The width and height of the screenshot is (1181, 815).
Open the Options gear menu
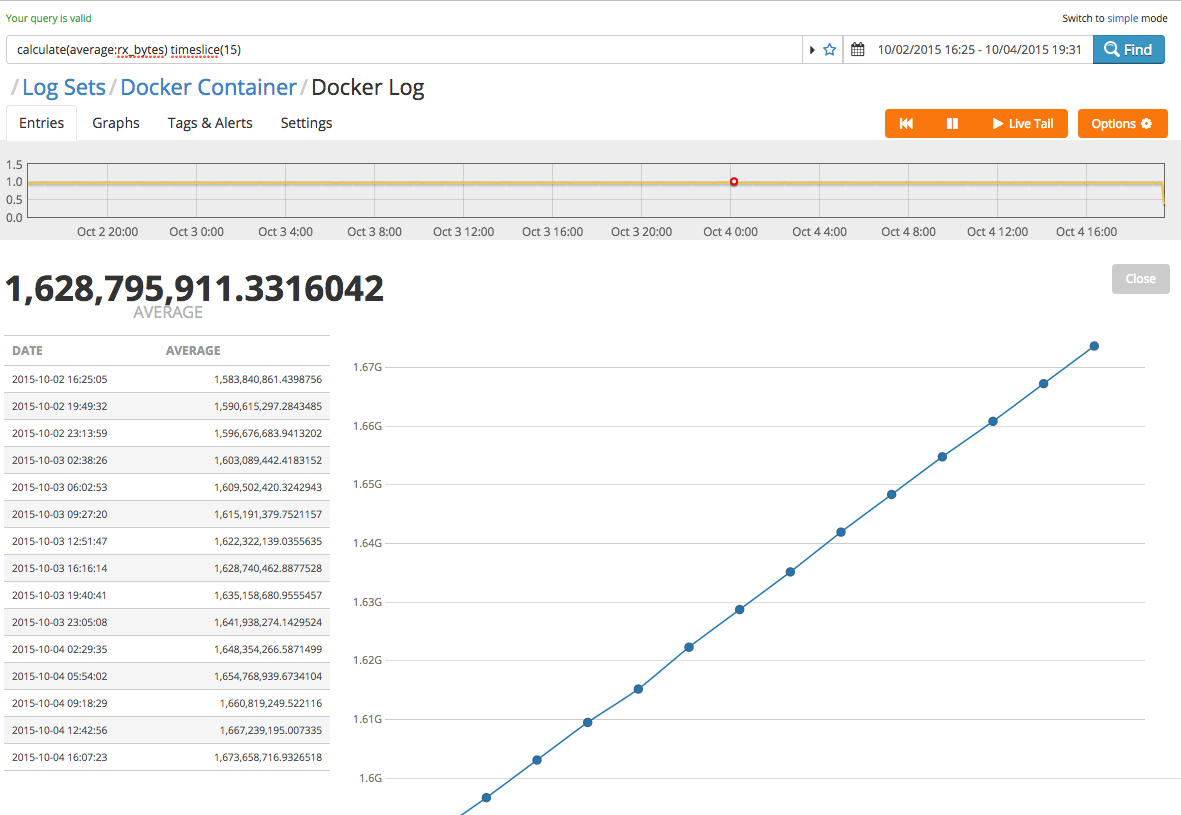tap(1121, 124)
